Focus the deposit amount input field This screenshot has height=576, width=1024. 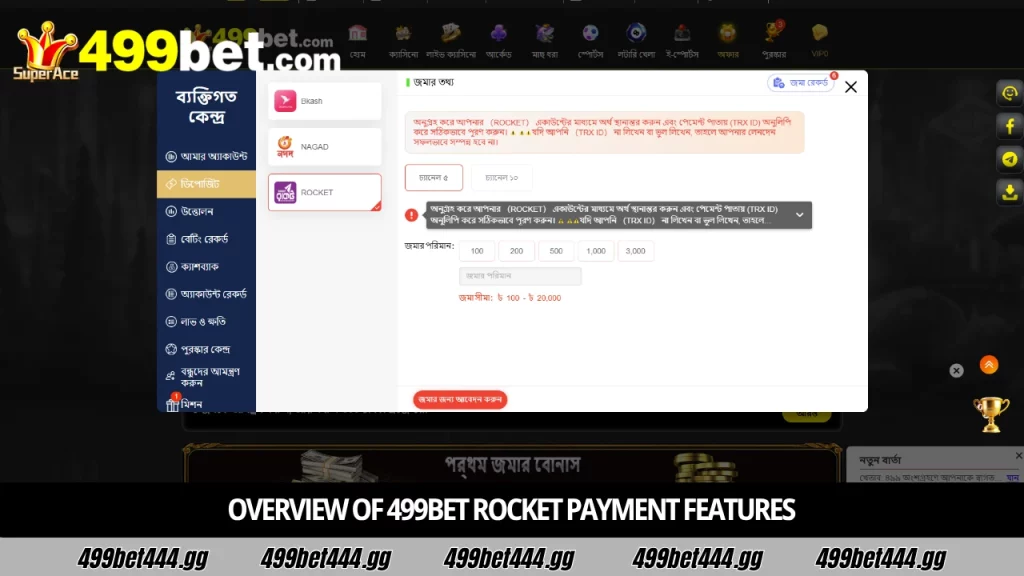coord(520,276)
